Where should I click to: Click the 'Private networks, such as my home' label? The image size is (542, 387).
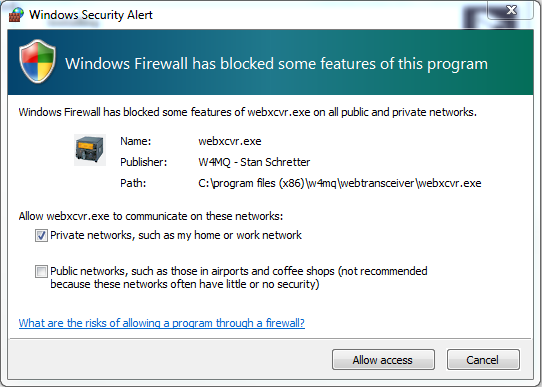pos(176,235)
